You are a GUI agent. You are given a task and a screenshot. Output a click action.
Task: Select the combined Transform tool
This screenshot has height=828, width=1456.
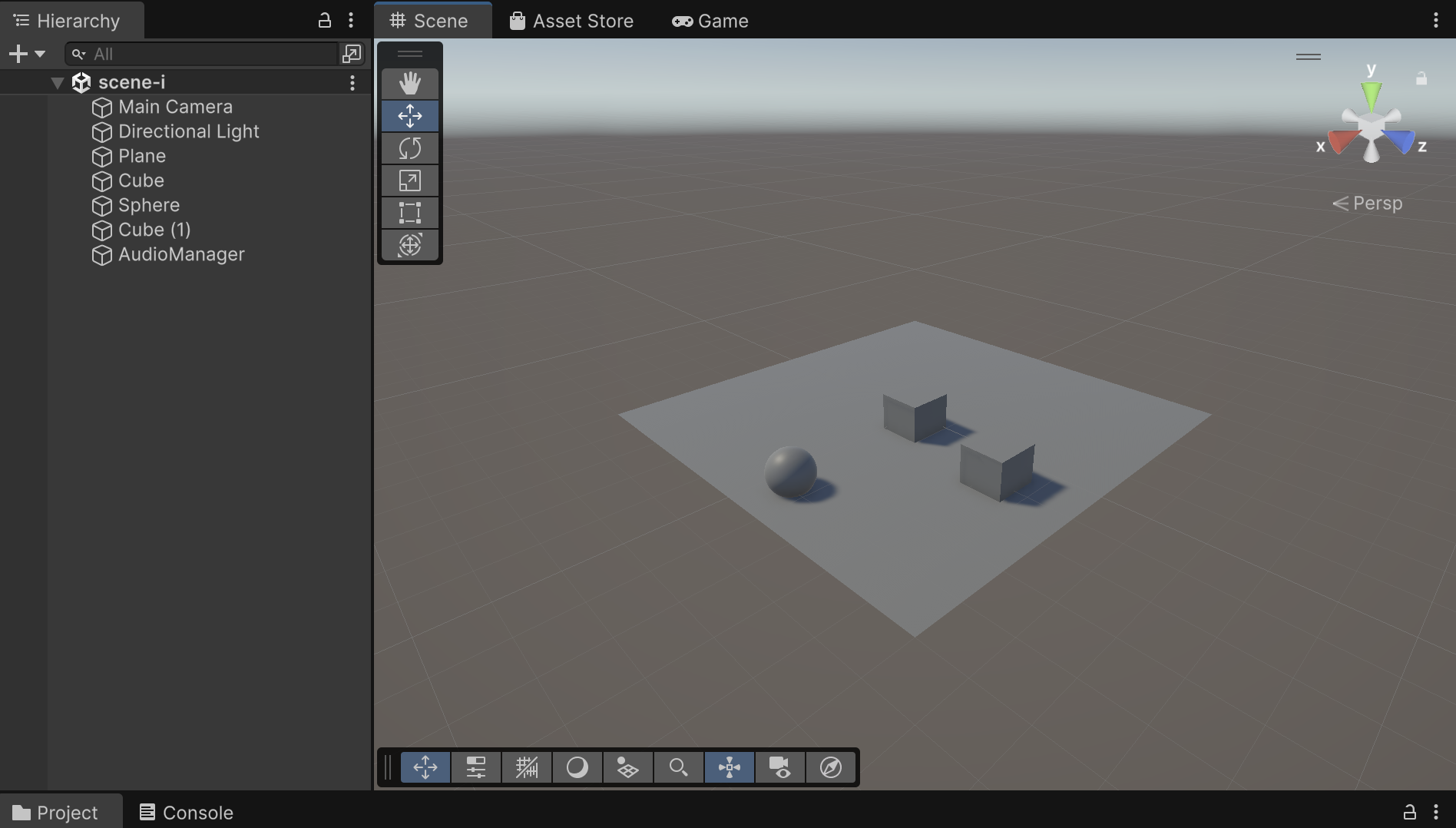410,245
